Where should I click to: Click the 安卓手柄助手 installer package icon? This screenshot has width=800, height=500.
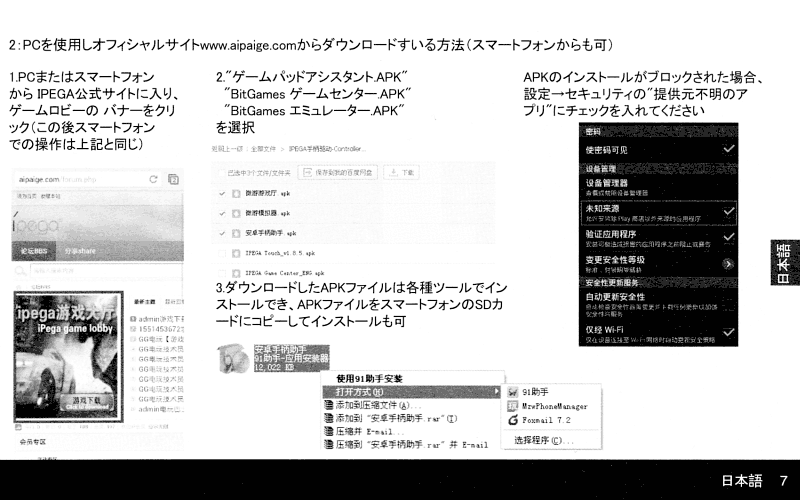tap(233, 359)
